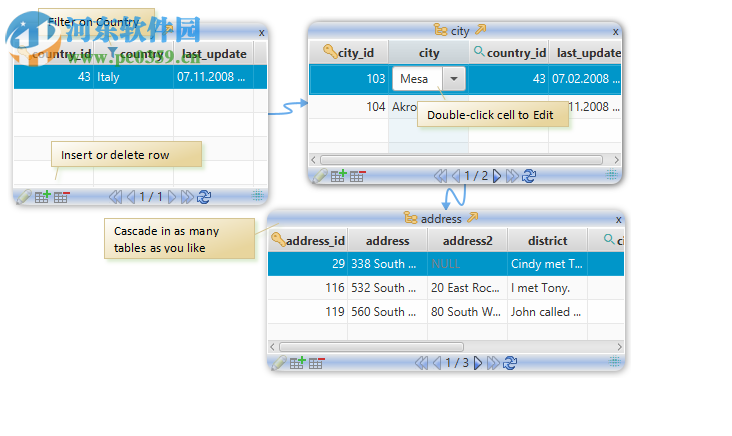Click country_id column header in city table
The width and height of the screenshot is (732, 436).
[x=509, y=53]
